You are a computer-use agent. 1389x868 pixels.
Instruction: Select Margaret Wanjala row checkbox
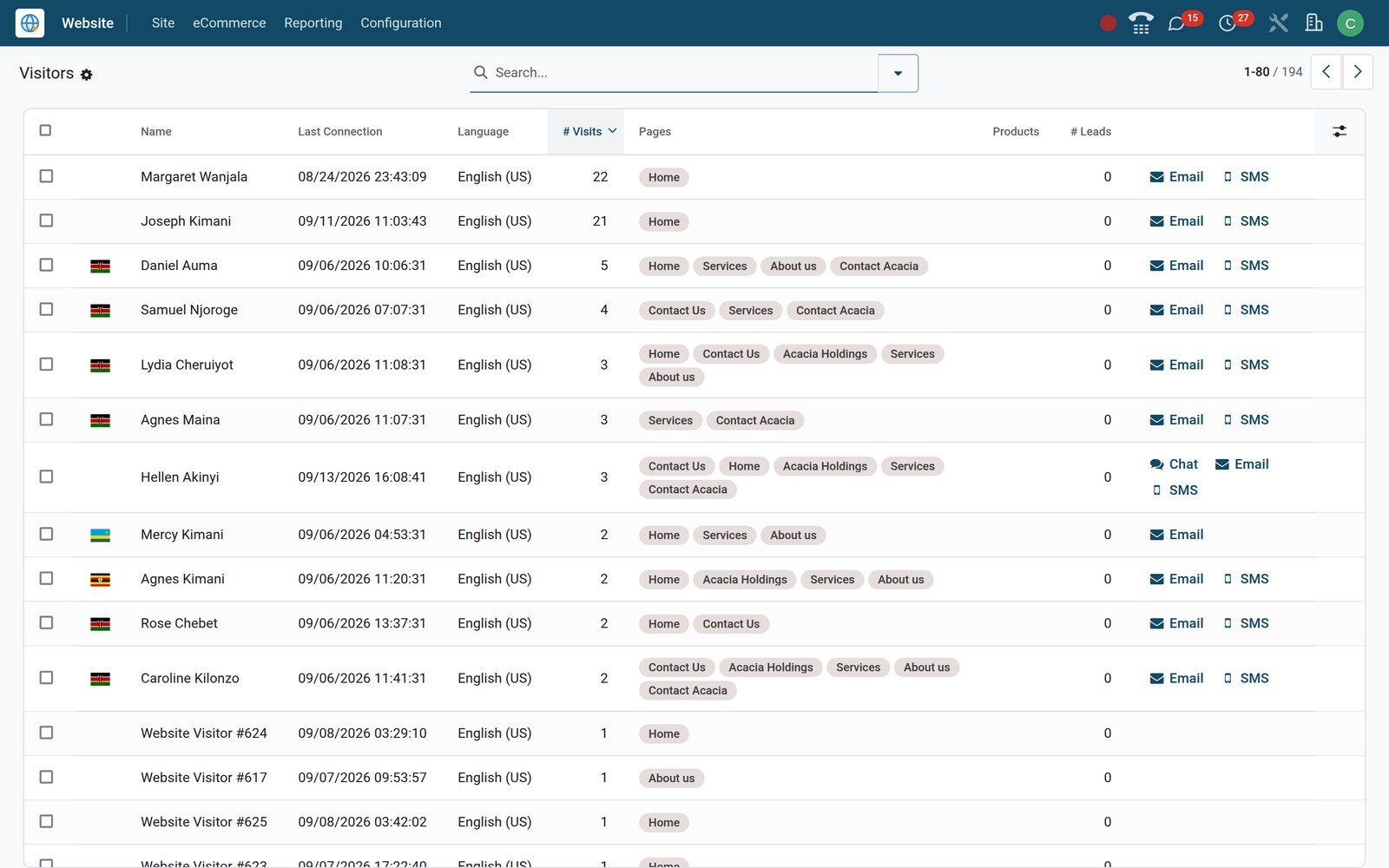[x=46, y=176]
